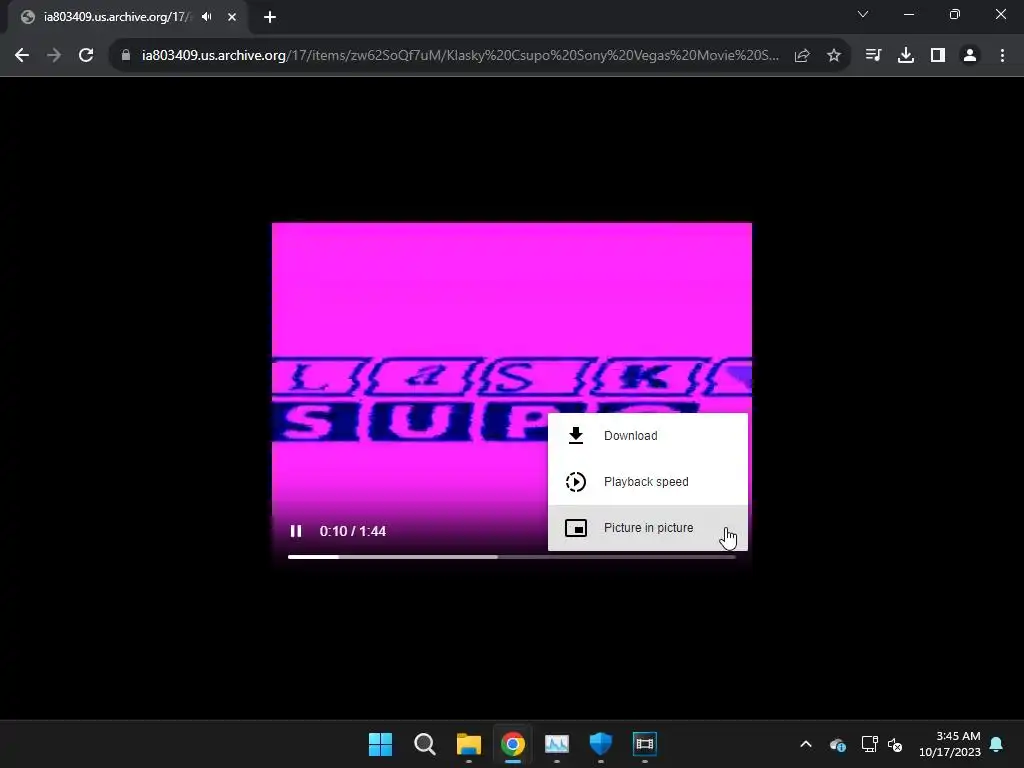View site information lock icon
1024x768 pixels.
(x=126, y=56)
